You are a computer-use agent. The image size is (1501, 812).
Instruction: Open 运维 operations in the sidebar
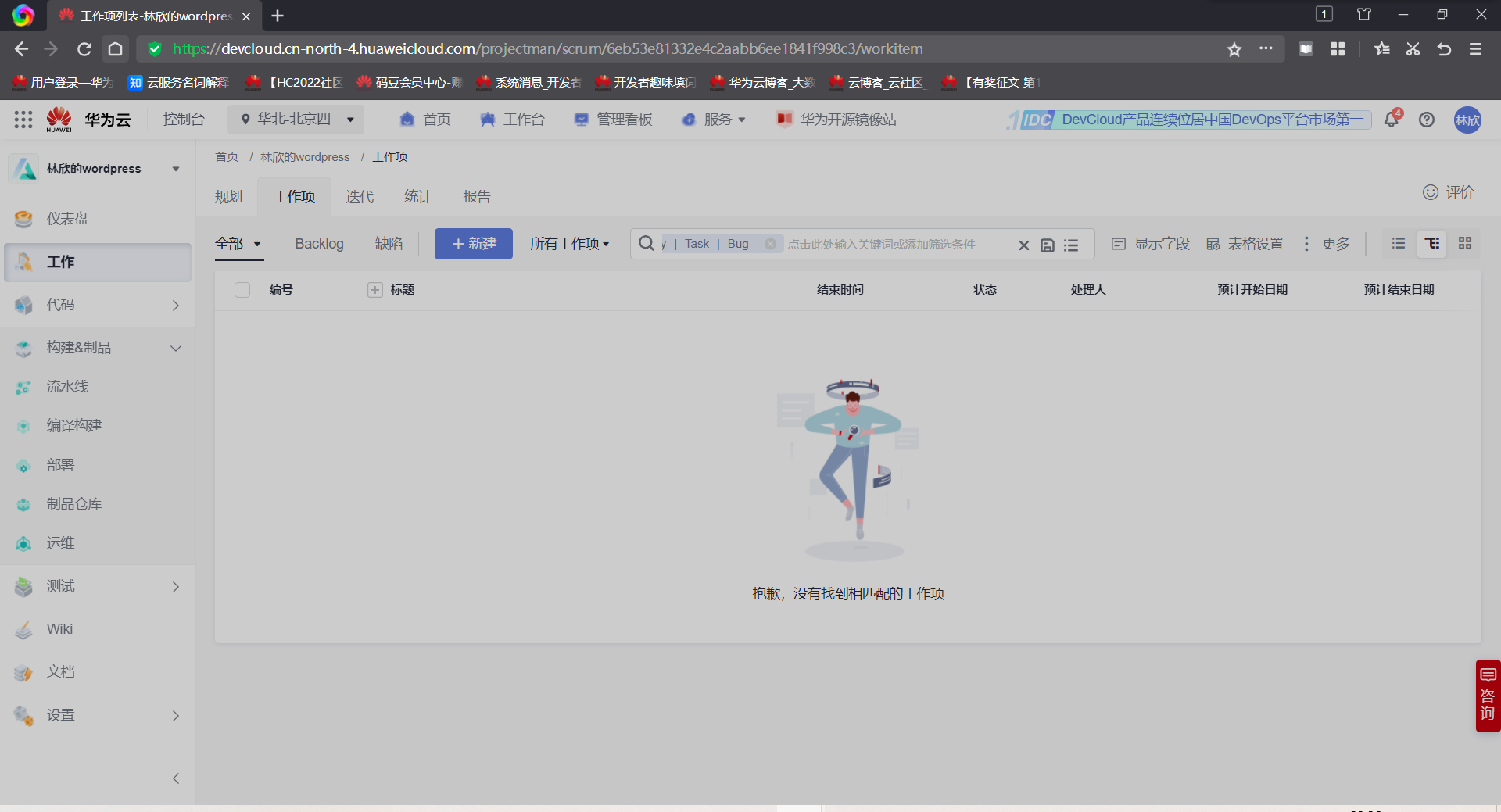coord(98,543)
